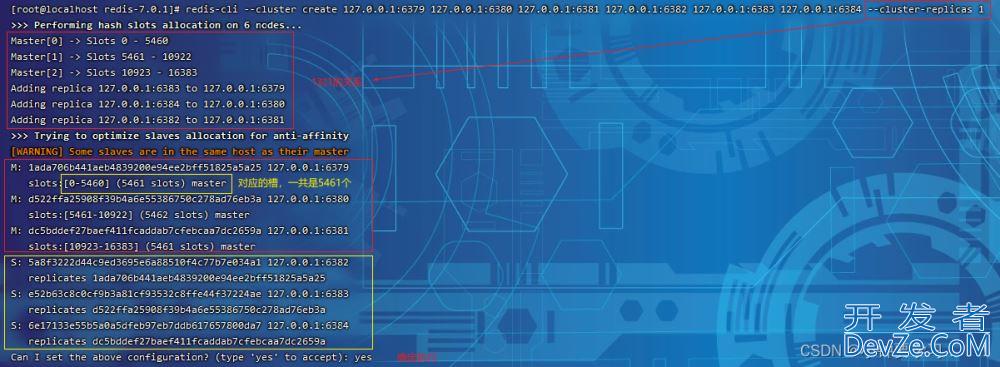This screenshot has height=367, width=1000.
Task: Click the "[WARNING] Some slaves are in the same host" line
Action: [180, 152]
